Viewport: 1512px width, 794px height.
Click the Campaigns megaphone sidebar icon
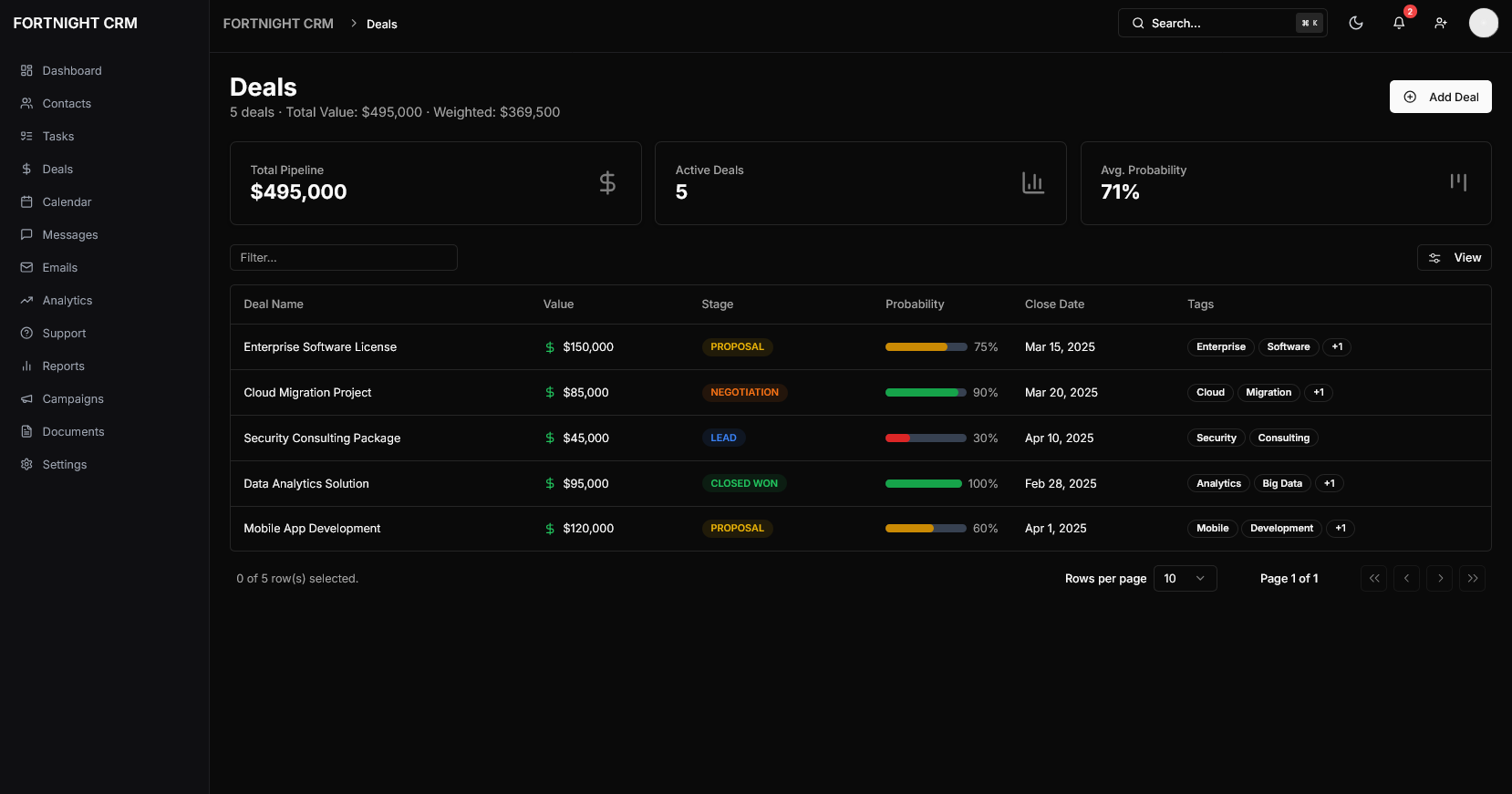coord(26,398)
